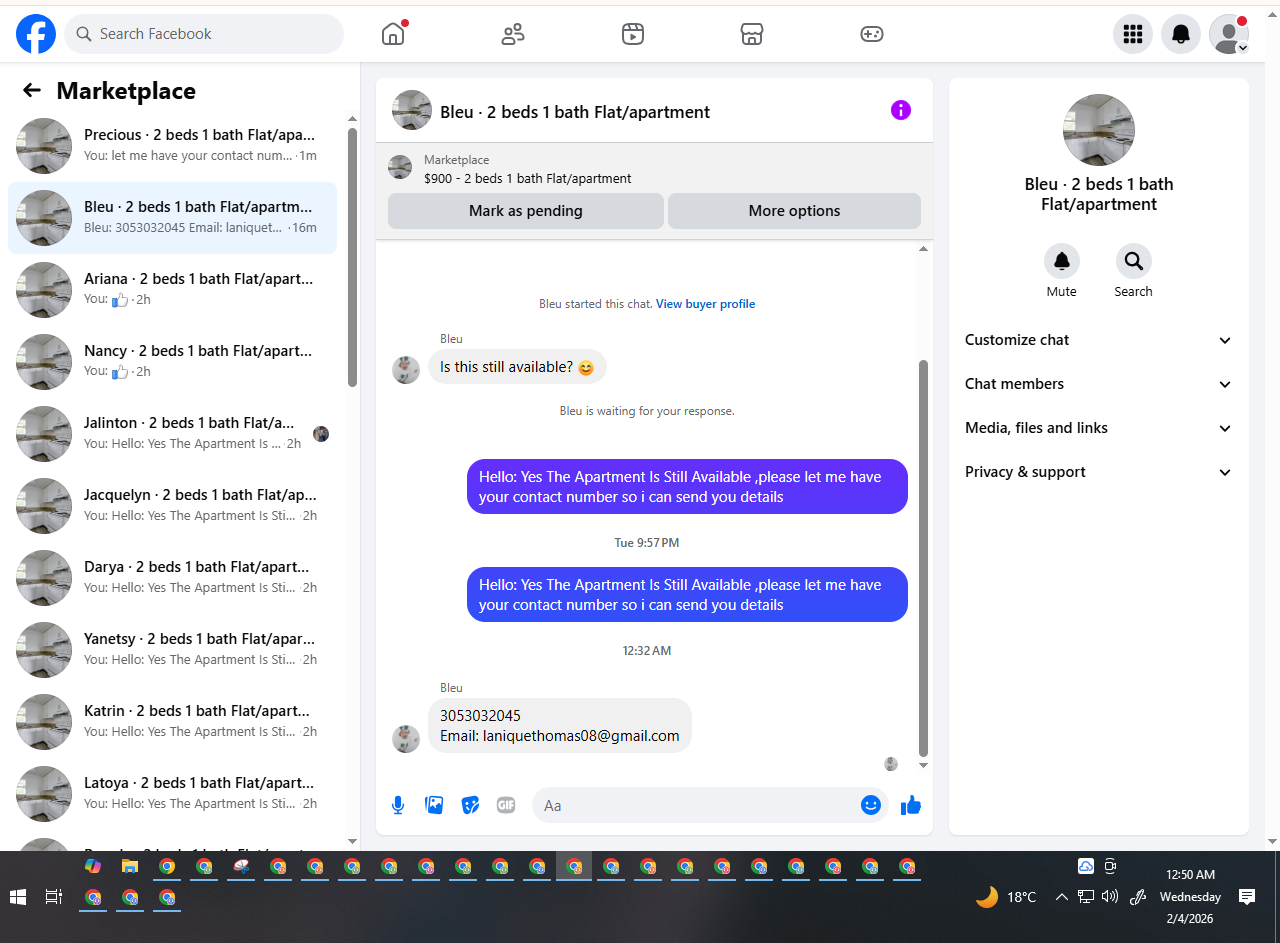Click Bleu's avatar next to the phone-number message
Viewport: 1280px width, 943px height.
click(406, 739)
